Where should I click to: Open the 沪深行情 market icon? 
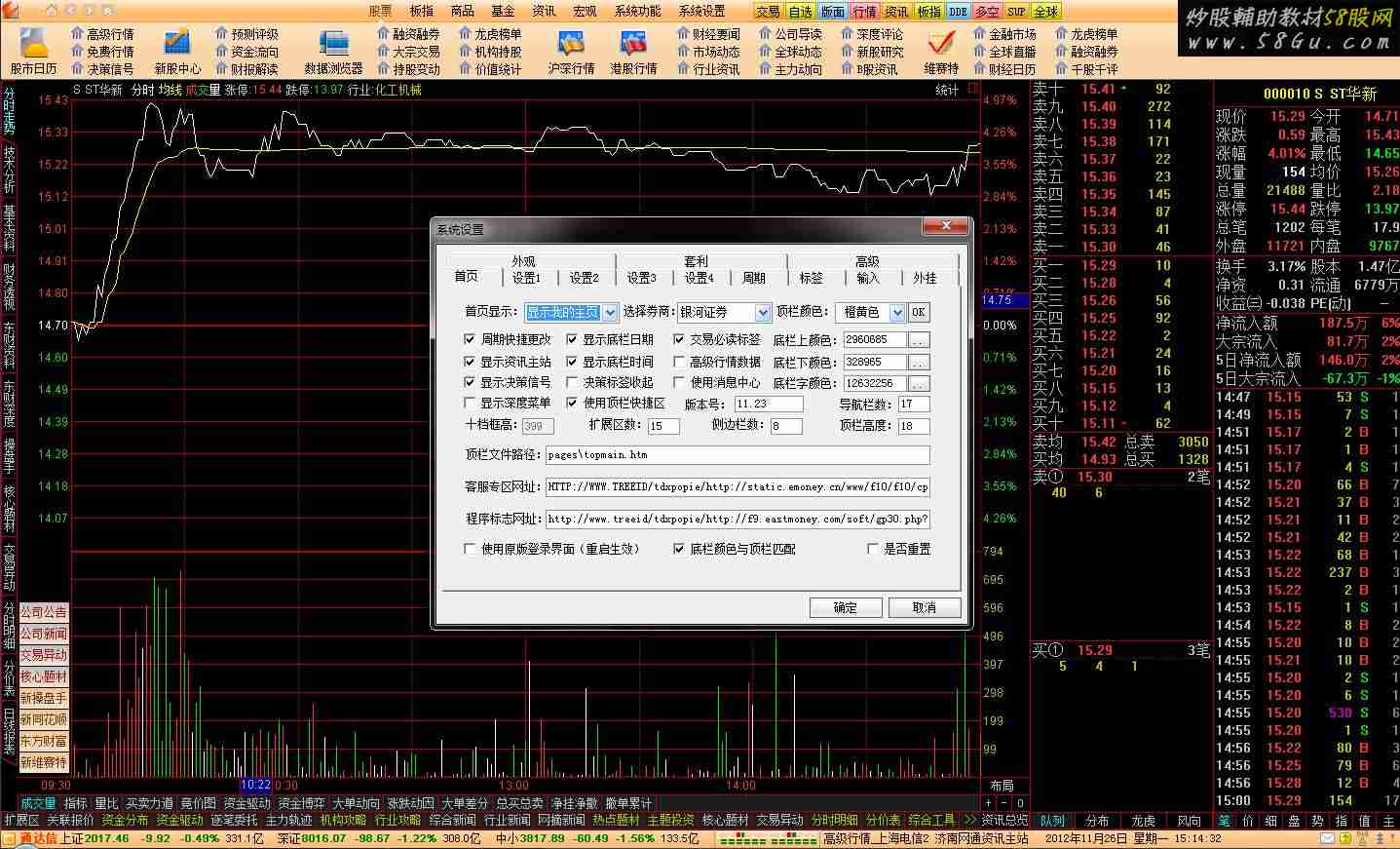click(x=571, y=43)
